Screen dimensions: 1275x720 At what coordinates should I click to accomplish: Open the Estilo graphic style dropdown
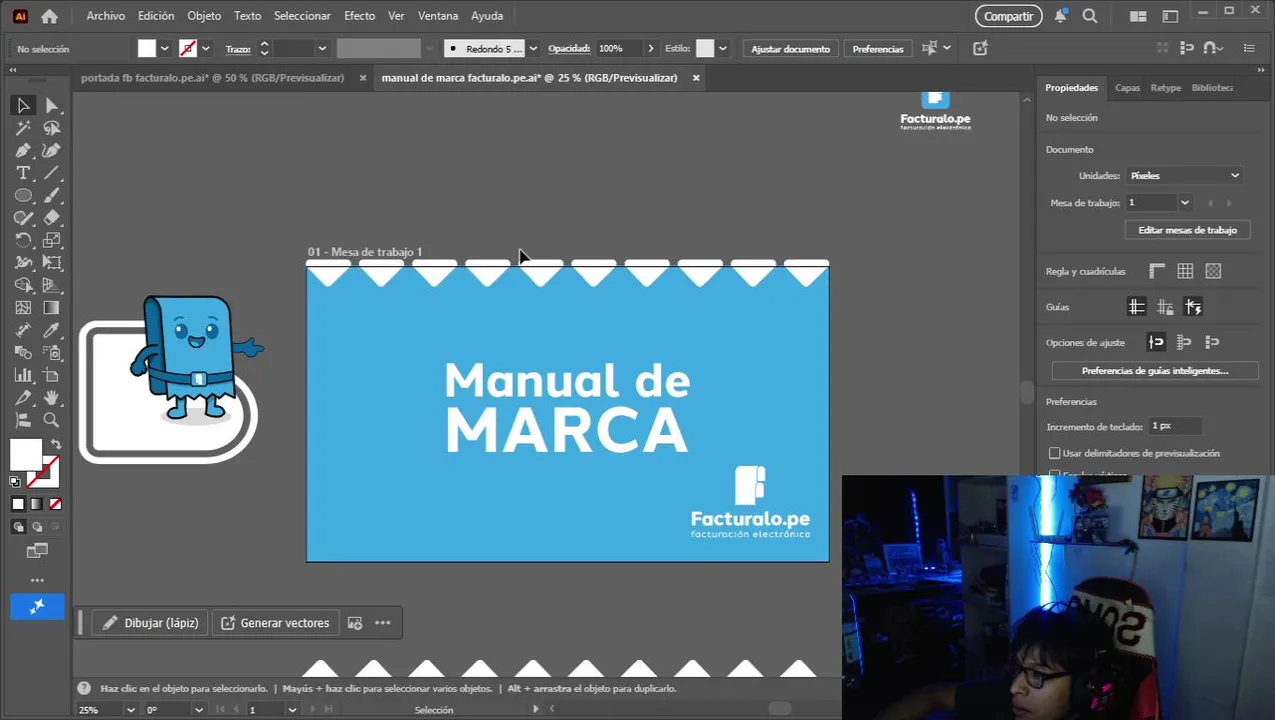pos(722,48)
